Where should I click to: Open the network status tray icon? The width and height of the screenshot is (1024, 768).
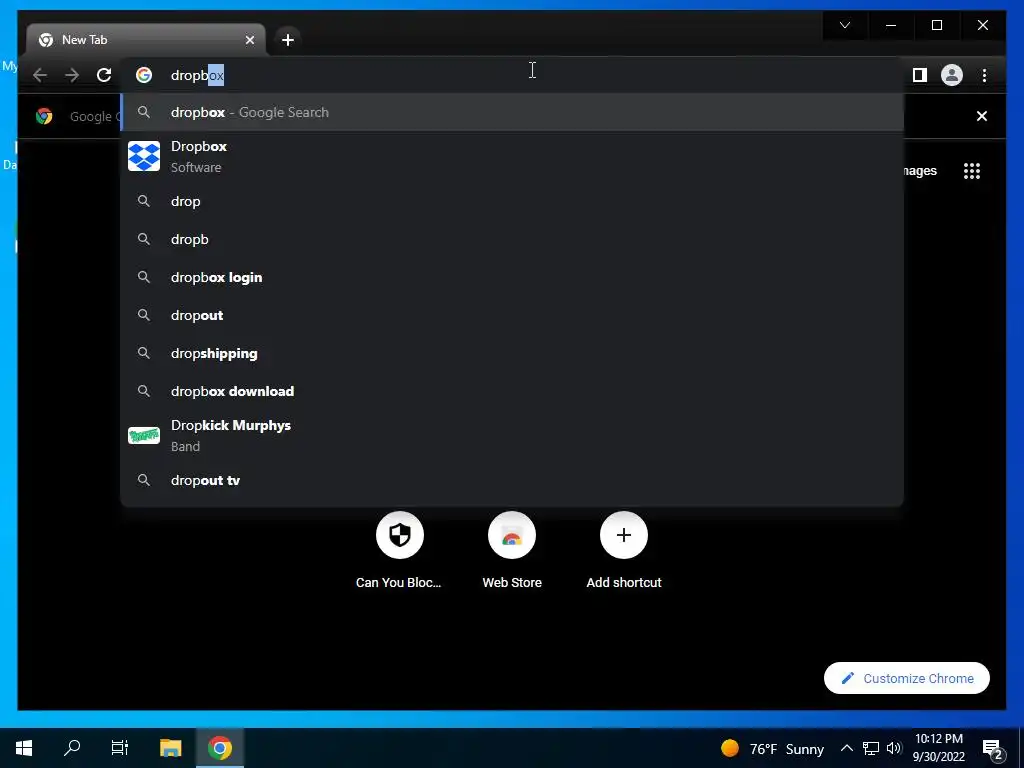[x=871, y=748]
